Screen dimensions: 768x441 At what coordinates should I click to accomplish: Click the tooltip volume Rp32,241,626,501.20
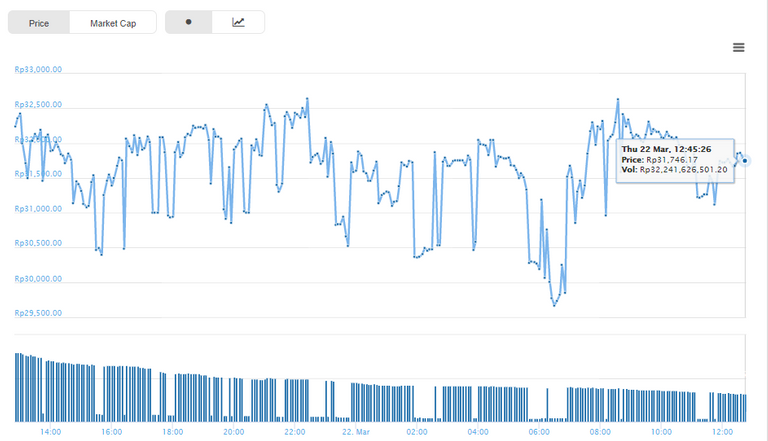click(x=684, y=170)
